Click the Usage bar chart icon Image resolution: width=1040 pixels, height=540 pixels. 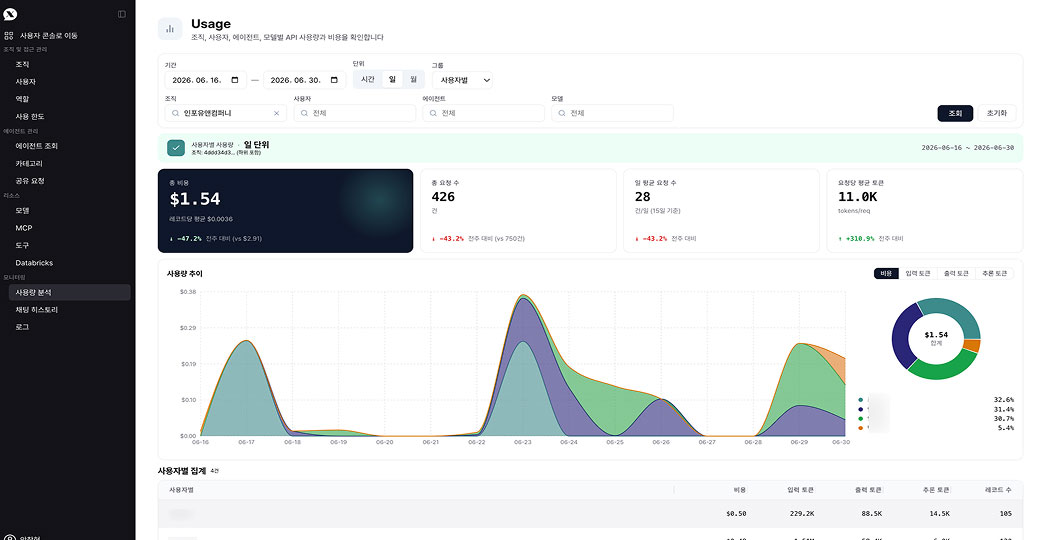point(170,29)
